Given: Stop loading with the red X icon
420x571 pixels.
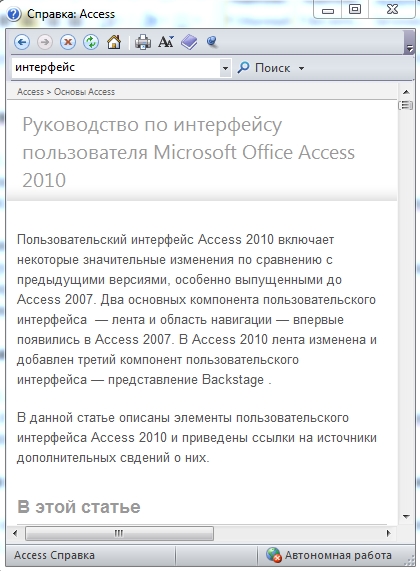Looking at the screenshot, I should [x=68, y=42].
